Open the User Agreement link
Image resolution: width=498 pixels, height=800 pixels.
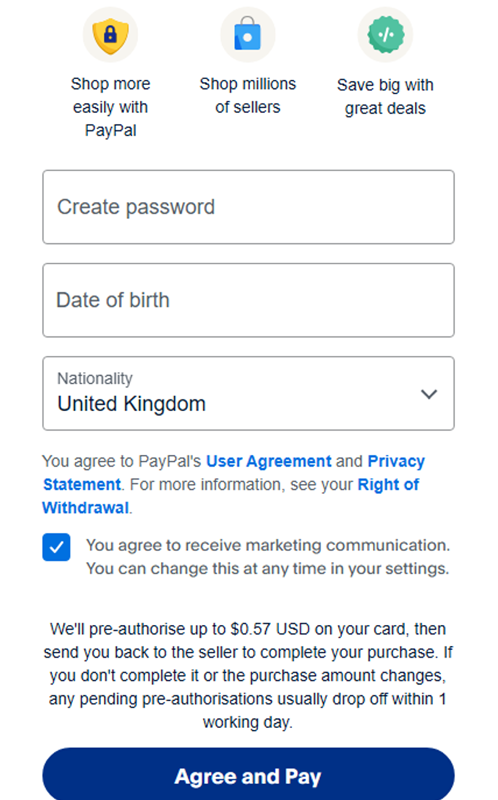click(x=269, y=461)
